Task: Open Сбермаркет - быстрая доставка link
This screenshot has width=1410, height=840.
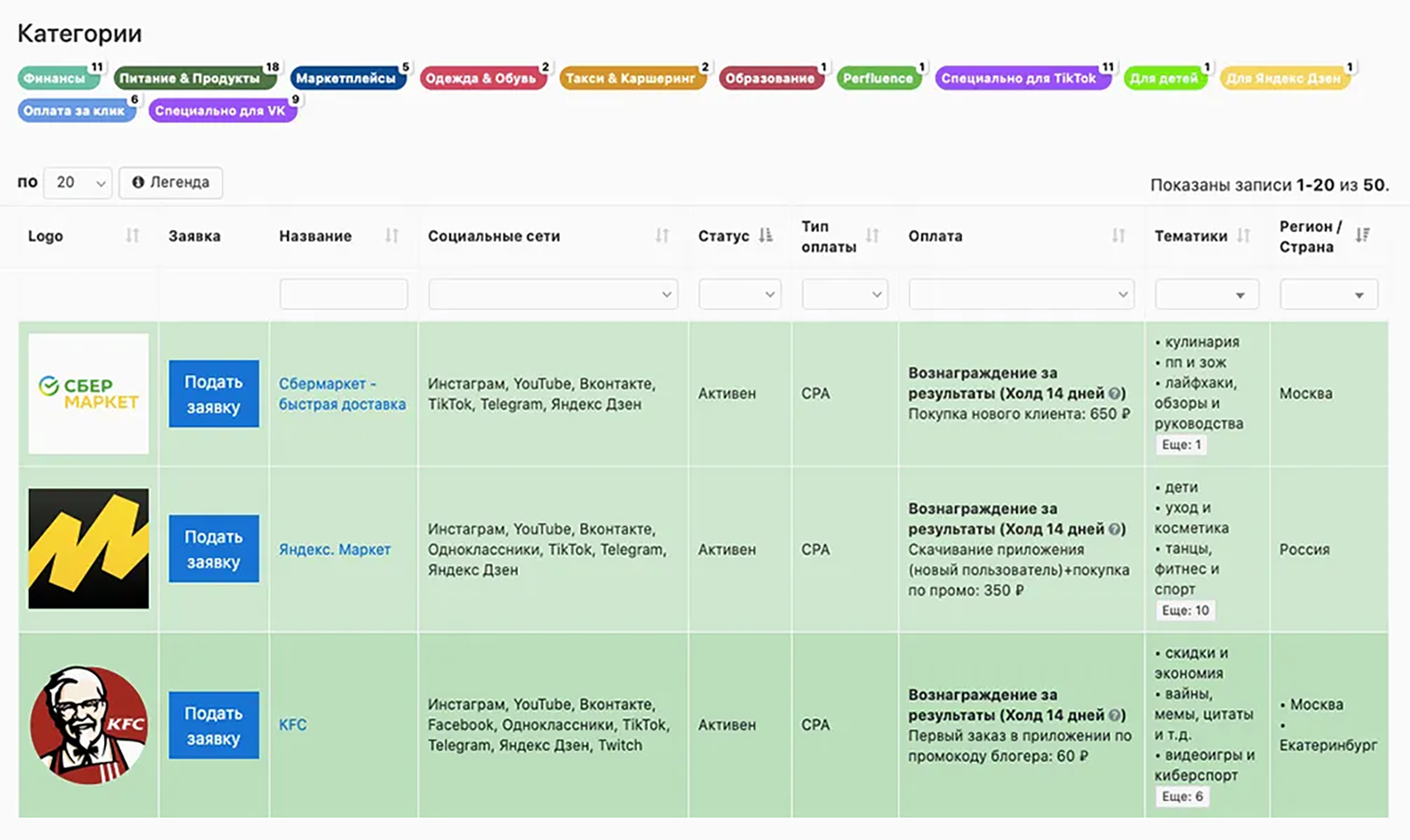Action: pyautogui.click(x=342, y=394)
